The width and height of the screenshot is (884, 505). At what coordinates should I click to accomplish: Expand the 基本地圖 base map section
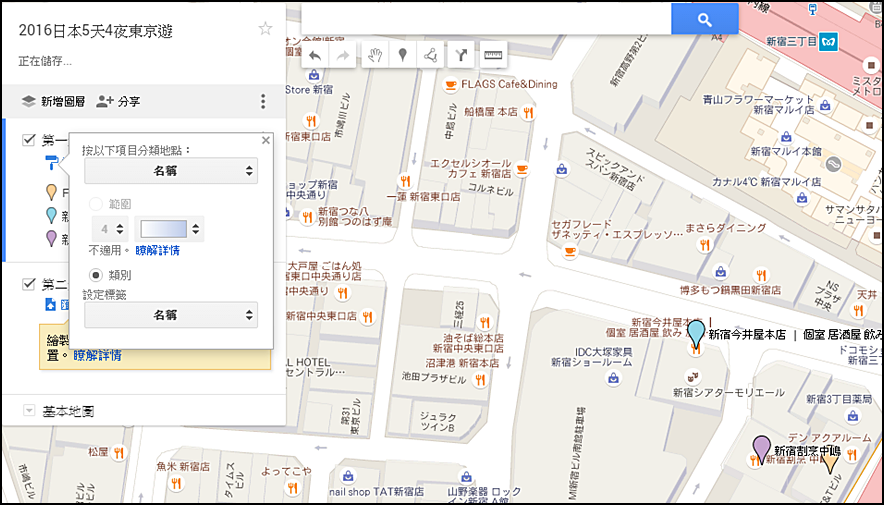coord(29,411)
